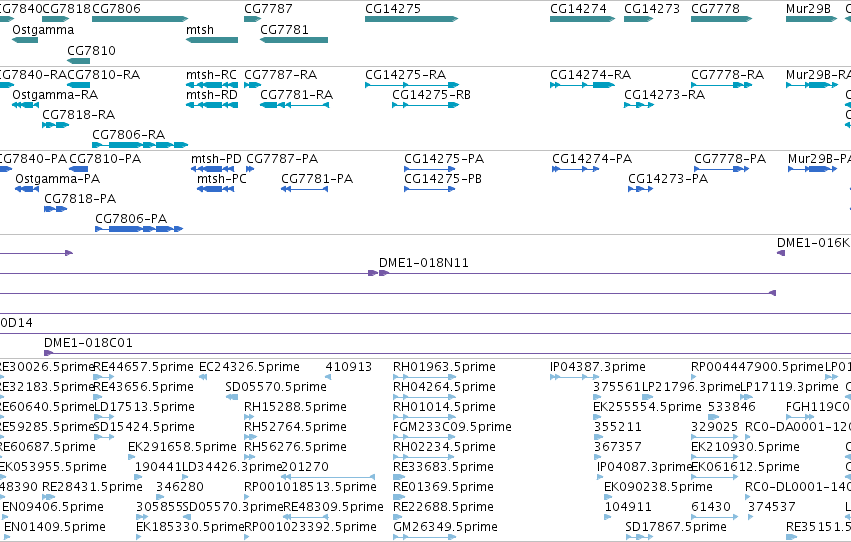851x542 pixels.
Task: Open the CG14275-PB protein label
Action: coord(443,179)
